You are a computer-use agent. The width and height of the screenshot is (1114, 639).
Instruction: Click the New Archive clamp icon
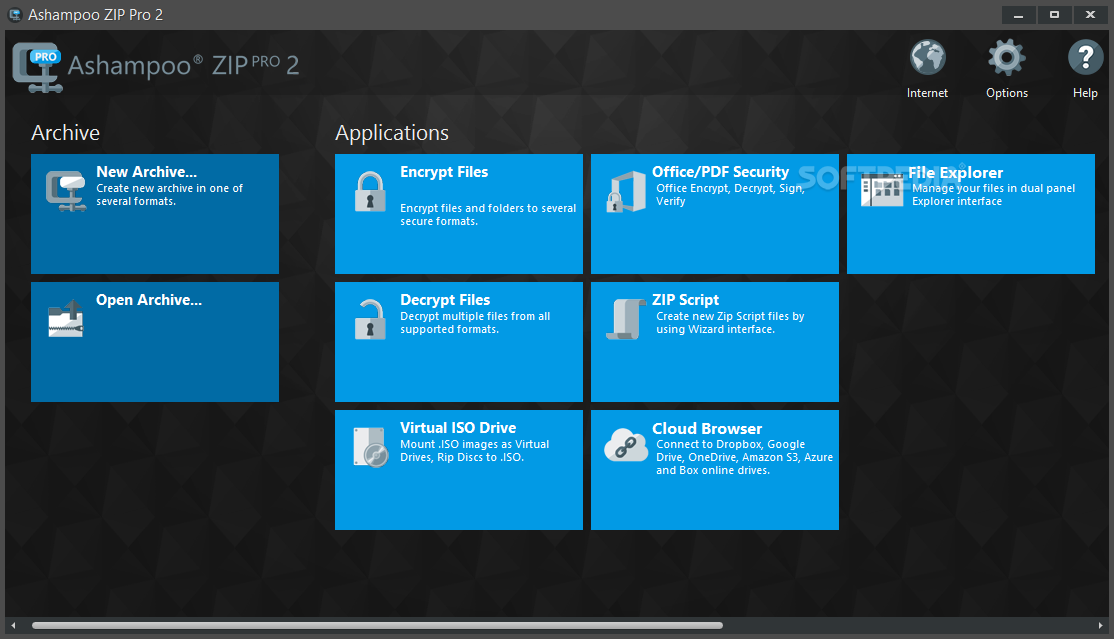pyautogui.click(x=66, y=191)
